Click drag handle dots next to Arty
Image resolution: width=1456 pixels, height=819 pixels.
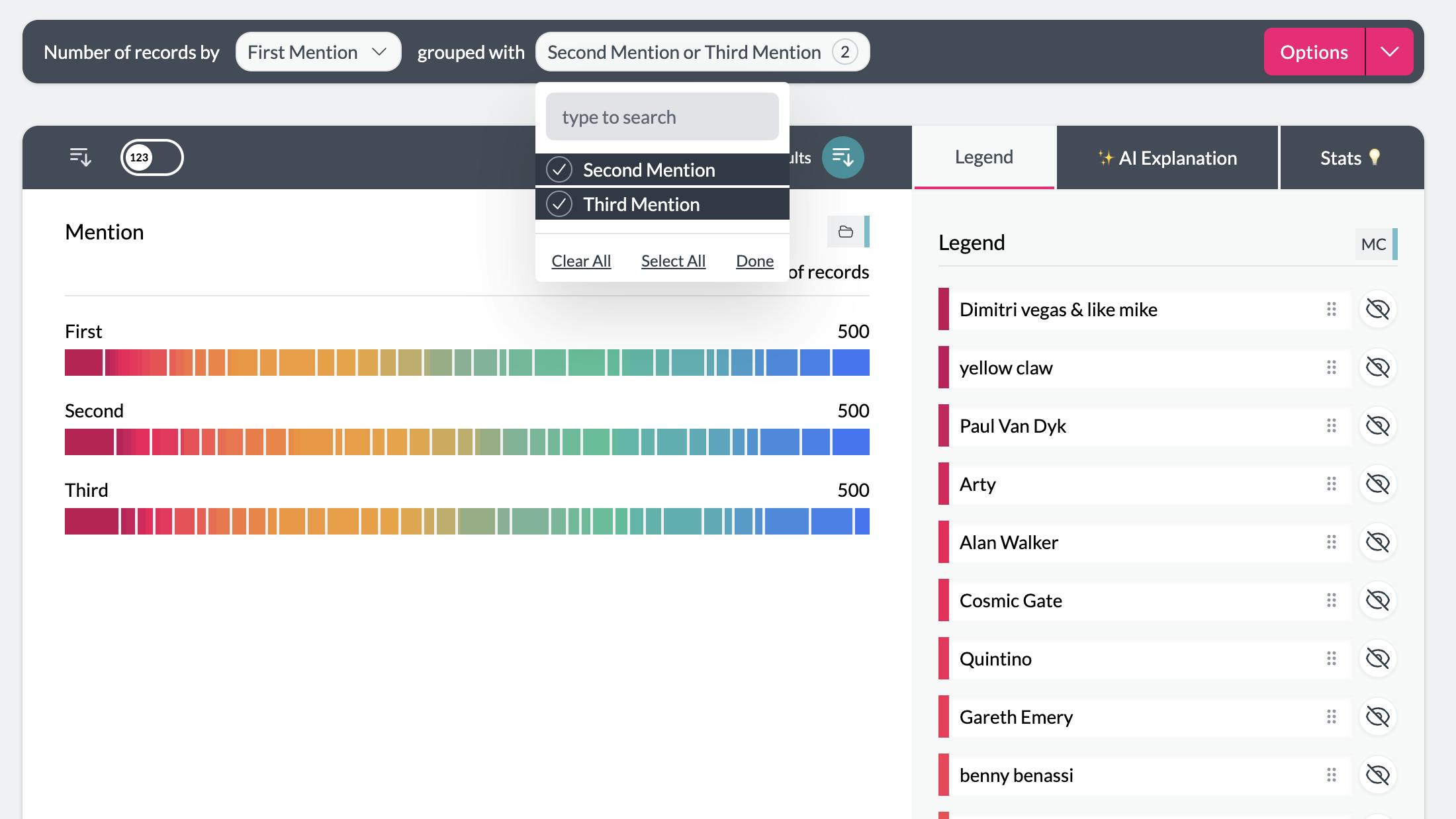pyautogui.click(x=1331, y=484)
